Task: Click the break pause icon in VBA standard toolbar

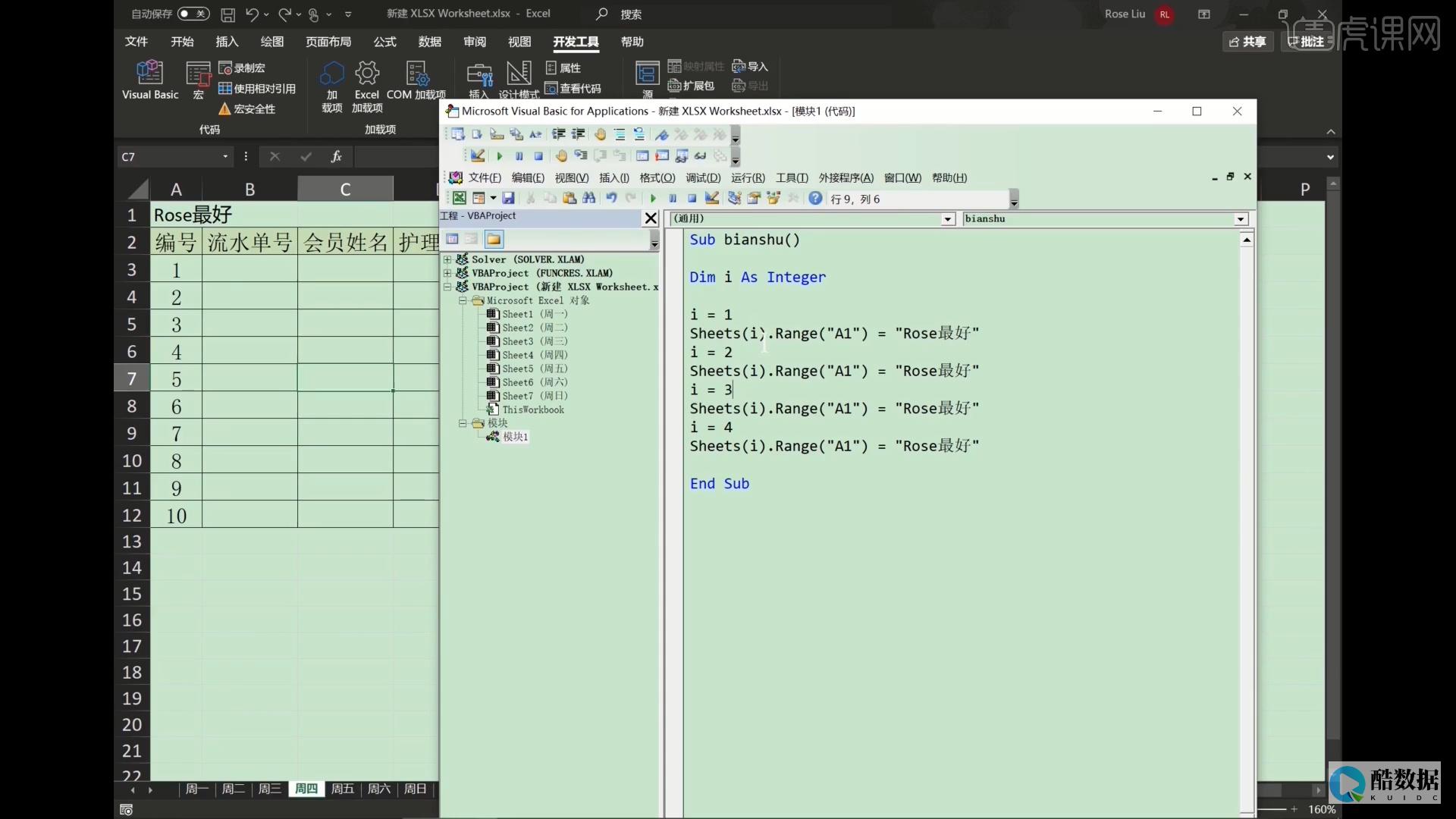Action: click(x=673, y=199)
